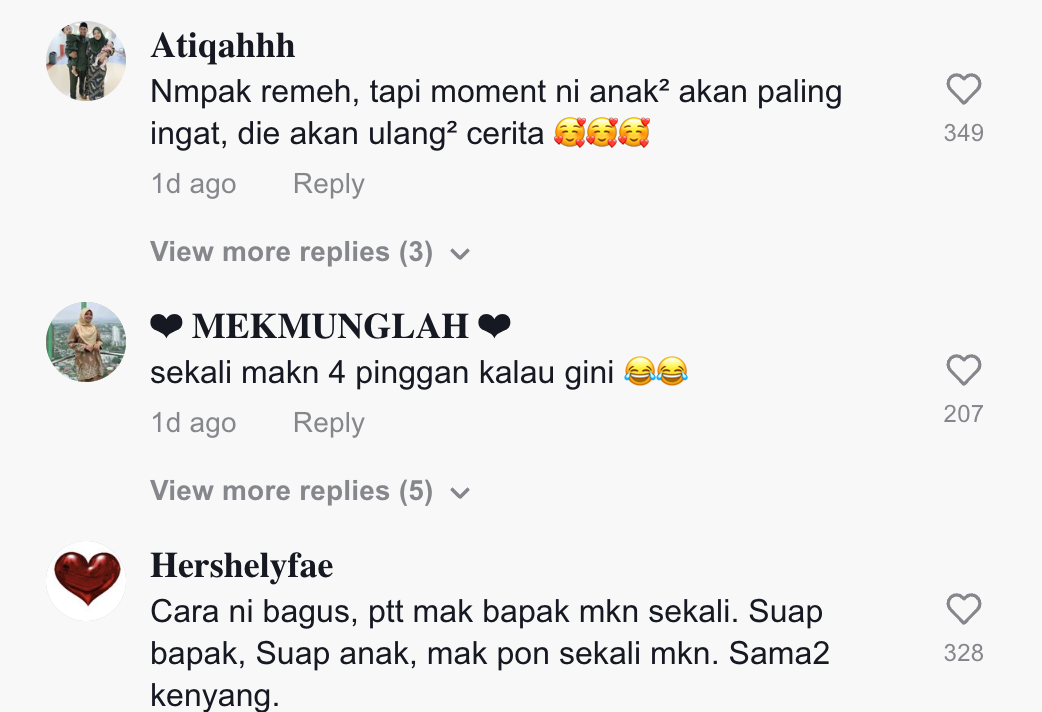Expand View more replies (5)
Image resolution: width=1042 pixels, height=712 pixels.
click(x=310, y=491)
